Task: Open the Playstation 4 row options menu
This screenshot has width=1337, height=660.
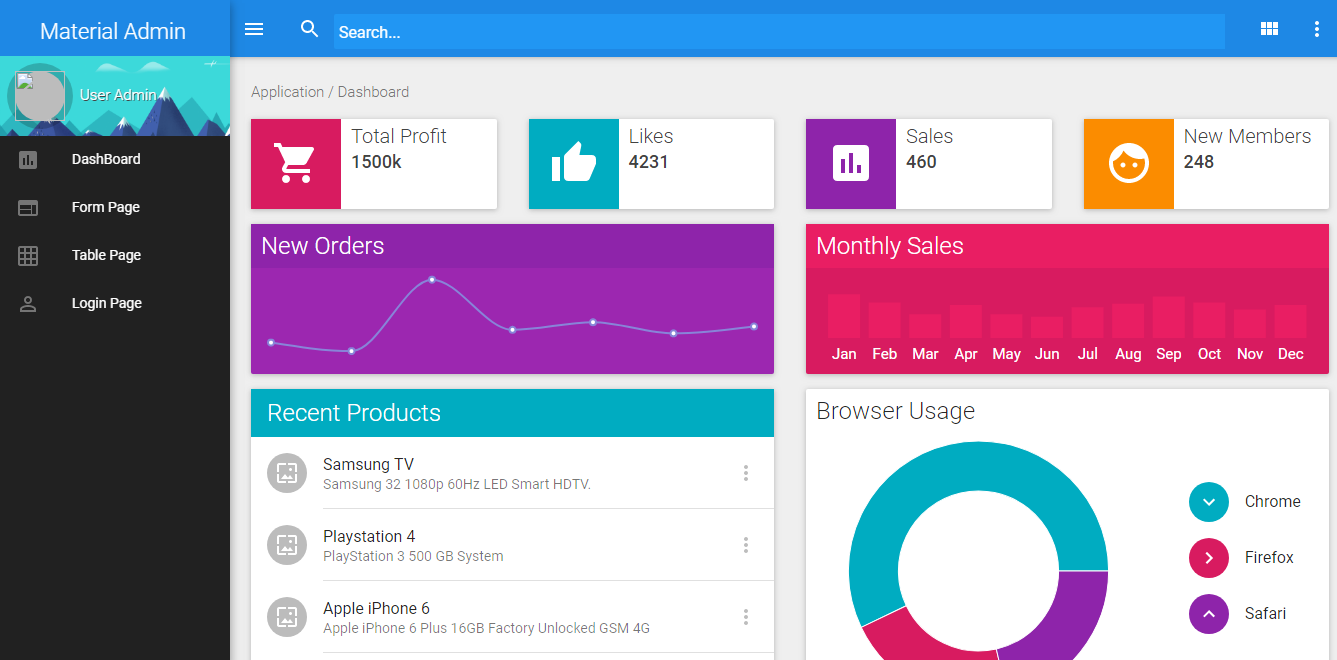Action: (746, 545)
